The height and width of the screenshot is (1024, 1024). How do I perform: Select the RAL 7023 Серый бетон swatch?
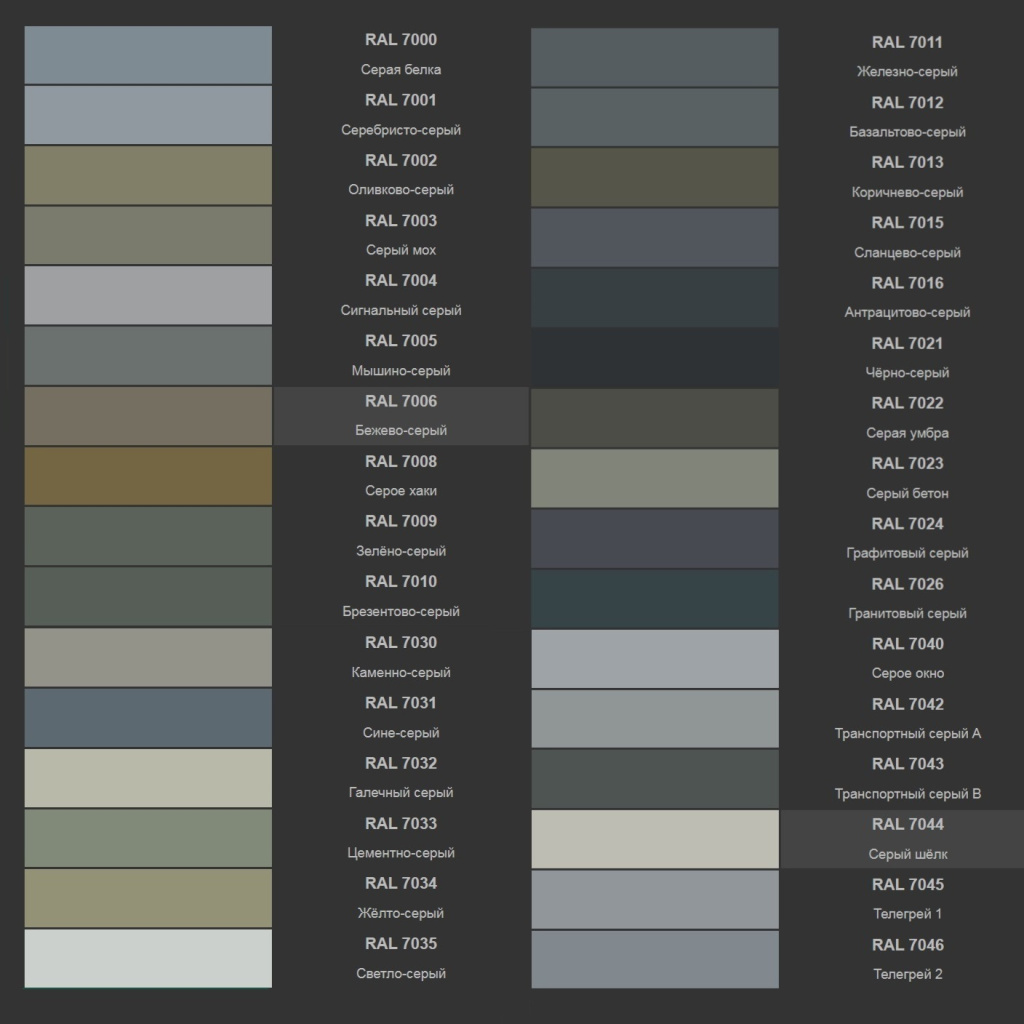[654, 478]
